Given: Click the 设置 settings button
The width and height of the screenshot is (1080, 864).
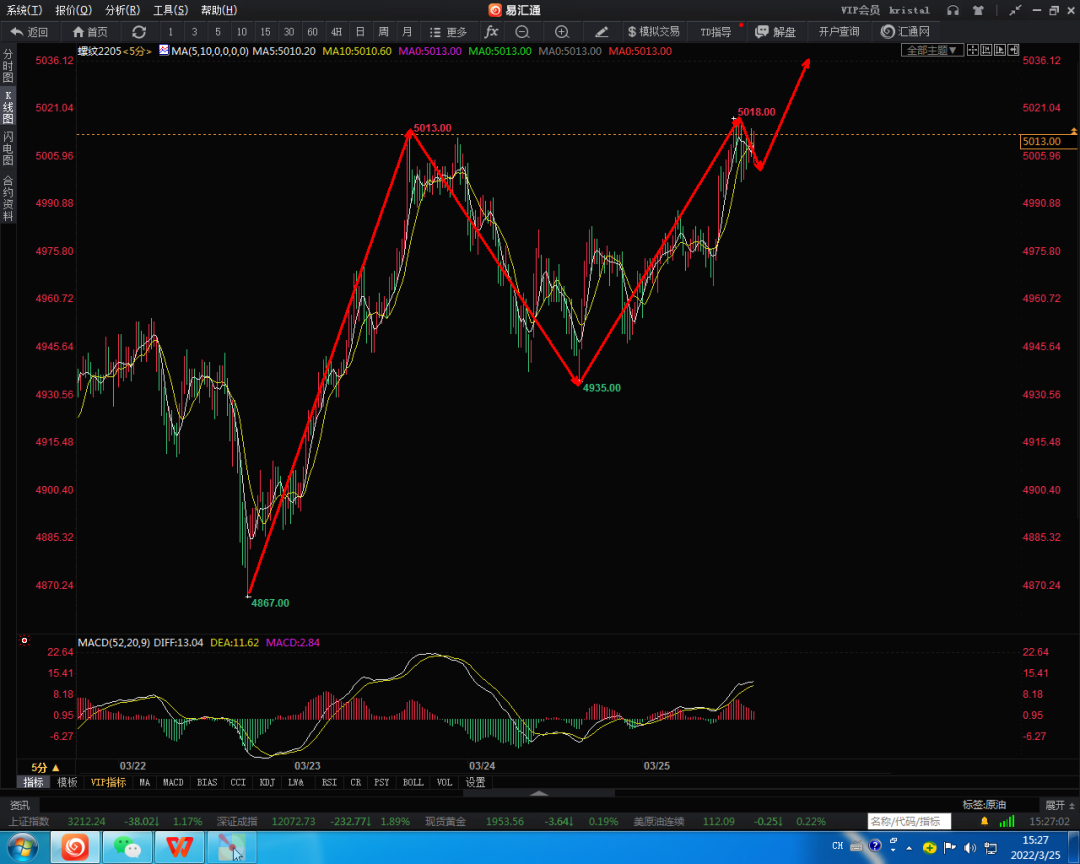Looking at the screenshot, I should 475,782.
